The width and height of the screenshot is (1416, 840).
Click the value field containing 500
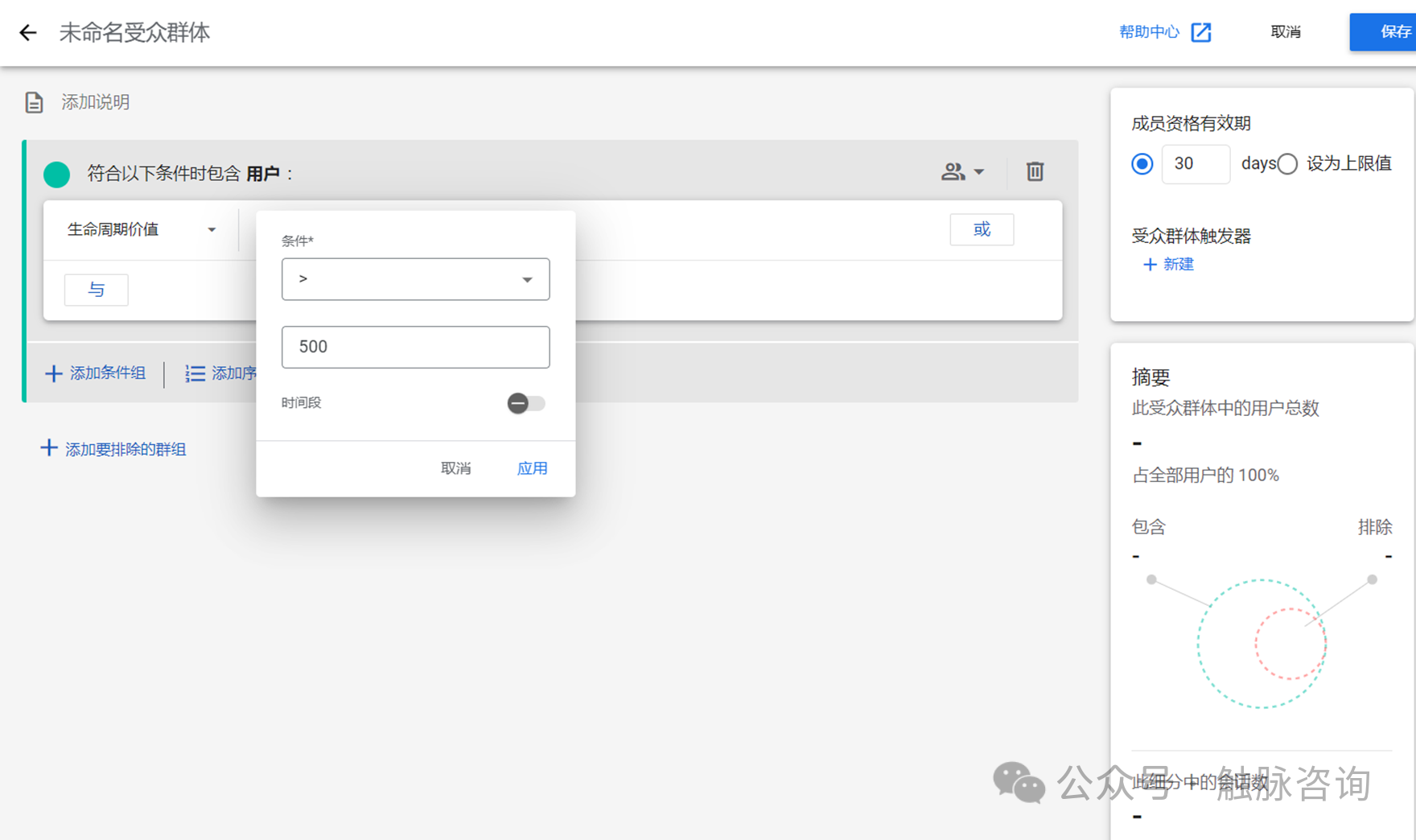(x=415, y=347)
